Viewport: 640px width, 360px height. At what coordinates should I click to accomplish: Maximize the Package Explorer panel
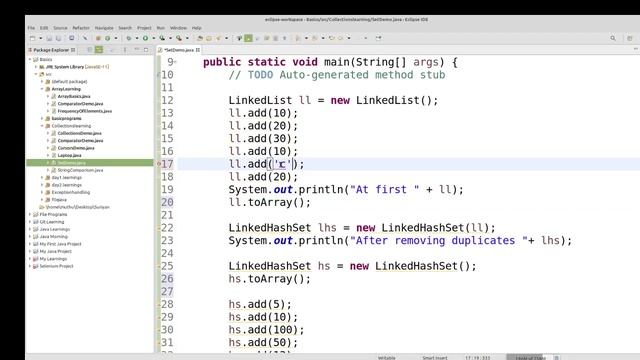146,50
